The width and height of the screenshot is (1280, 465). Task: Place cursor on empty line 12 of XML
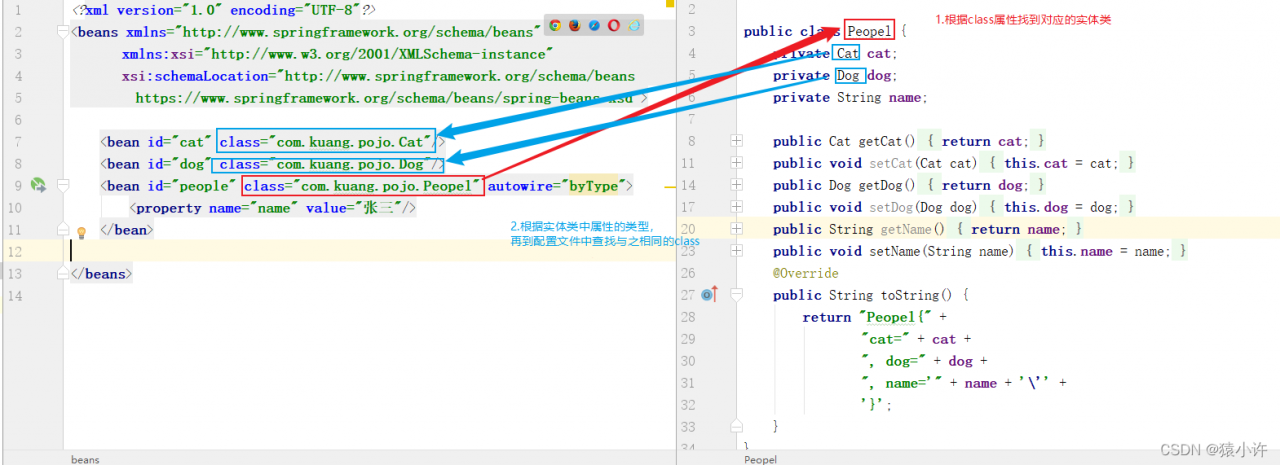click(370, 251)
